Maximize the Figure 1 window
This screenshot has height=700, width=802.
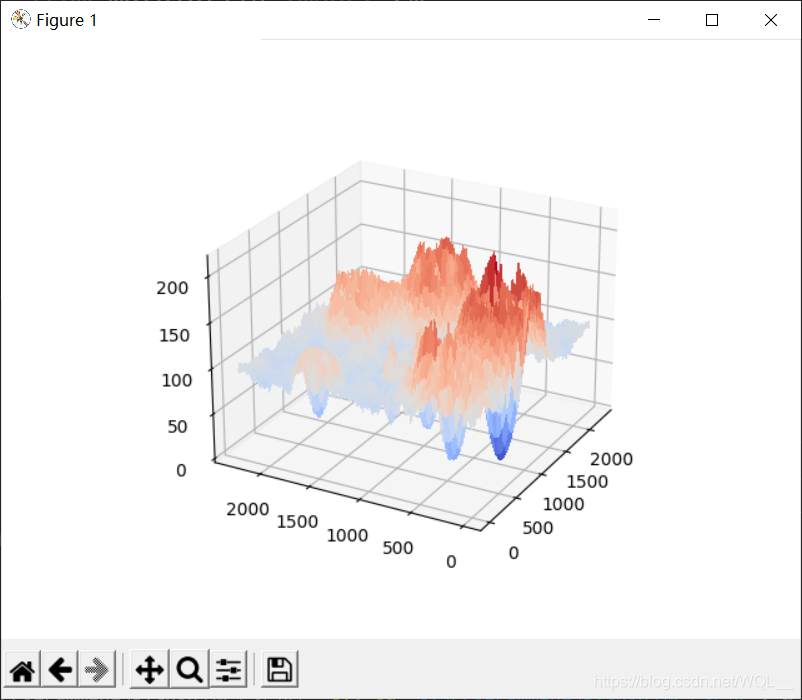711,20
